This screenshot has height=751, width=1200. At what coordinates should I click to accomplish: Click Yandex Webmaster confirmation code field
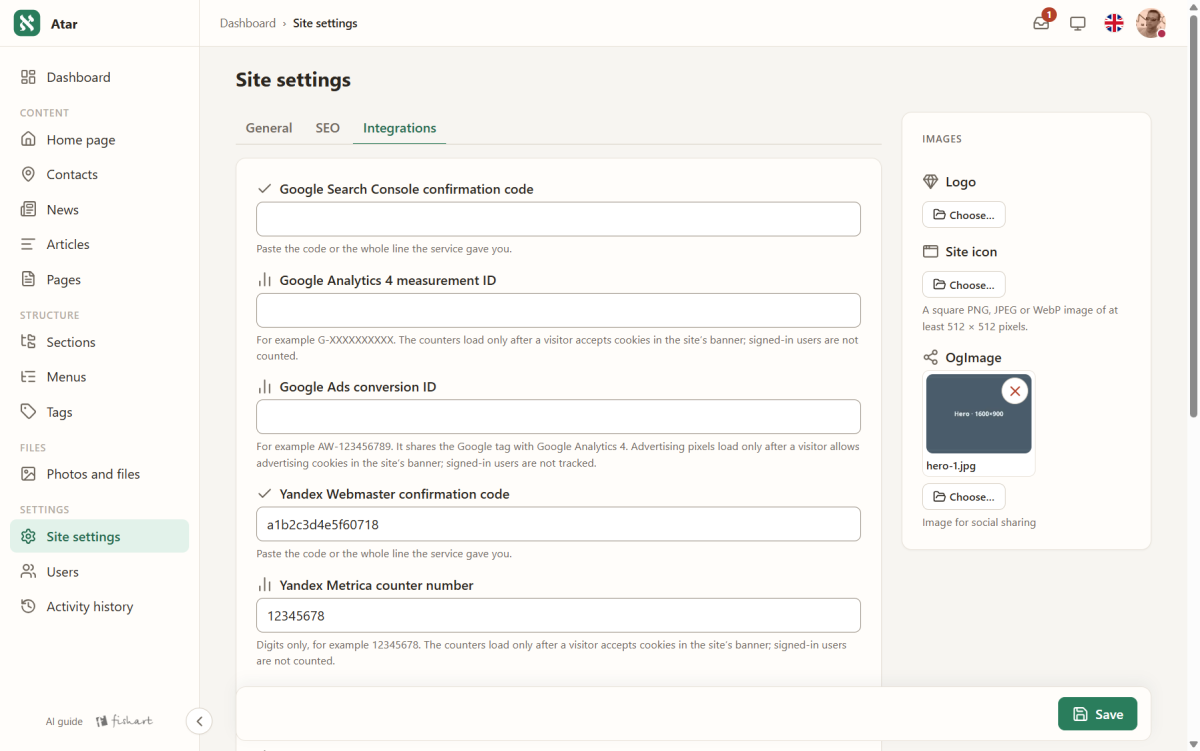tap(558, 524)
